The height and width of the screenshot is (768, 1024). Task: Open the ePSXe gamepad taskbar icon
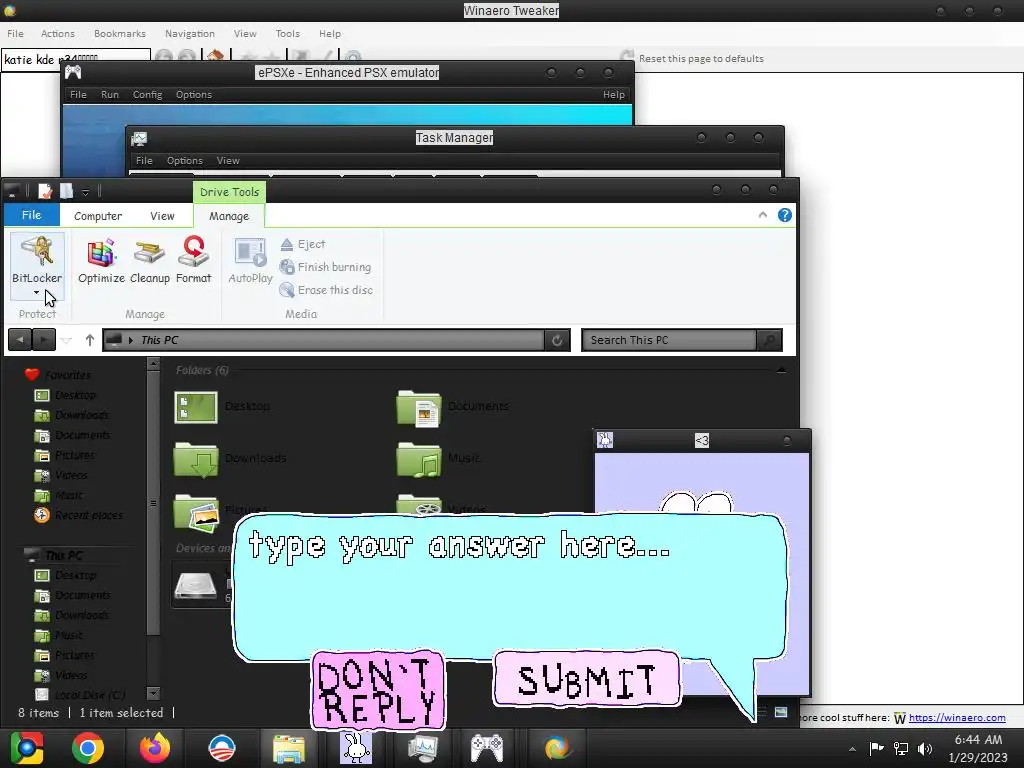point(487,748)
